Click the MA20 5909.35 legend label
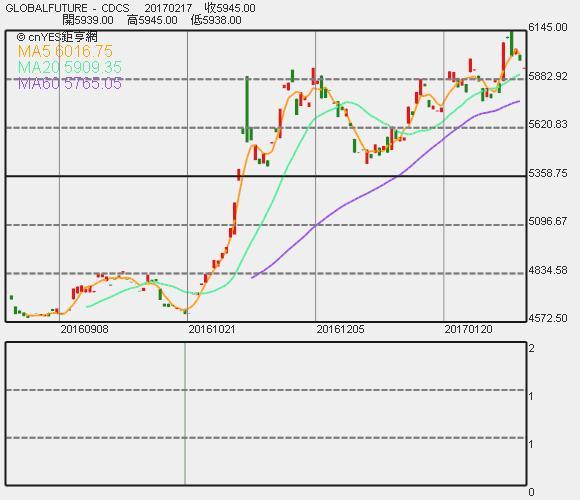The width and height of the screenshot is (580, 500). [70, 67]
